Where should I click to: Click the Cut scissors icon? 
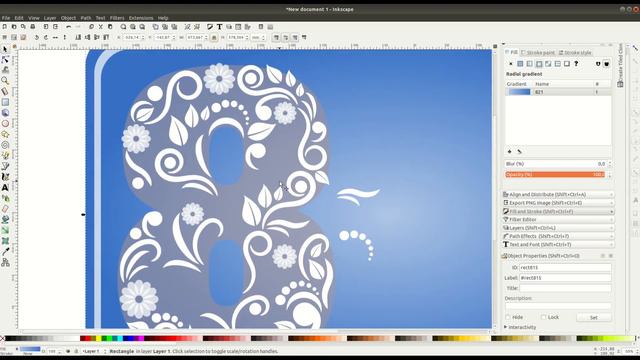point(100,27)
